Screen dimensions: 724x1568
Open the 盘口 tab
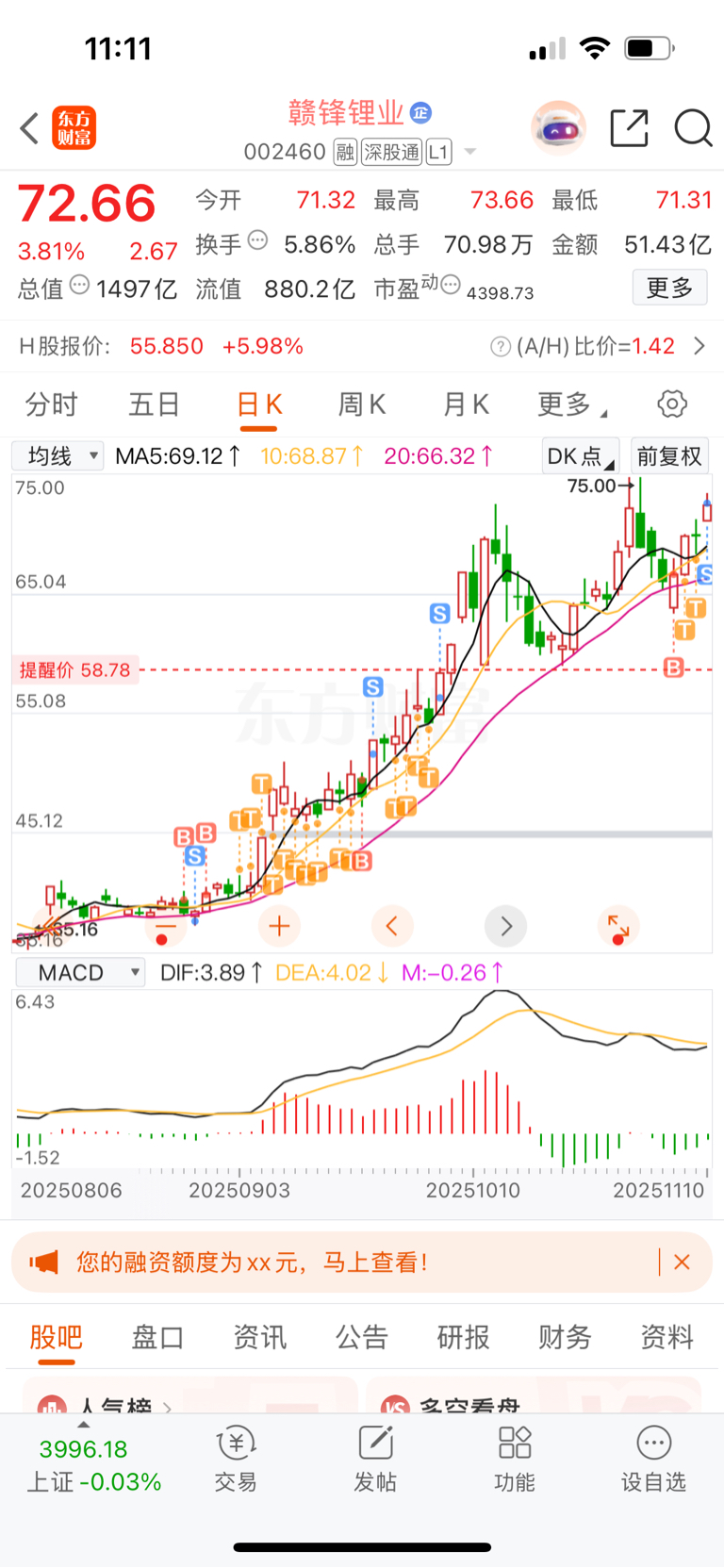[157, 1337]
